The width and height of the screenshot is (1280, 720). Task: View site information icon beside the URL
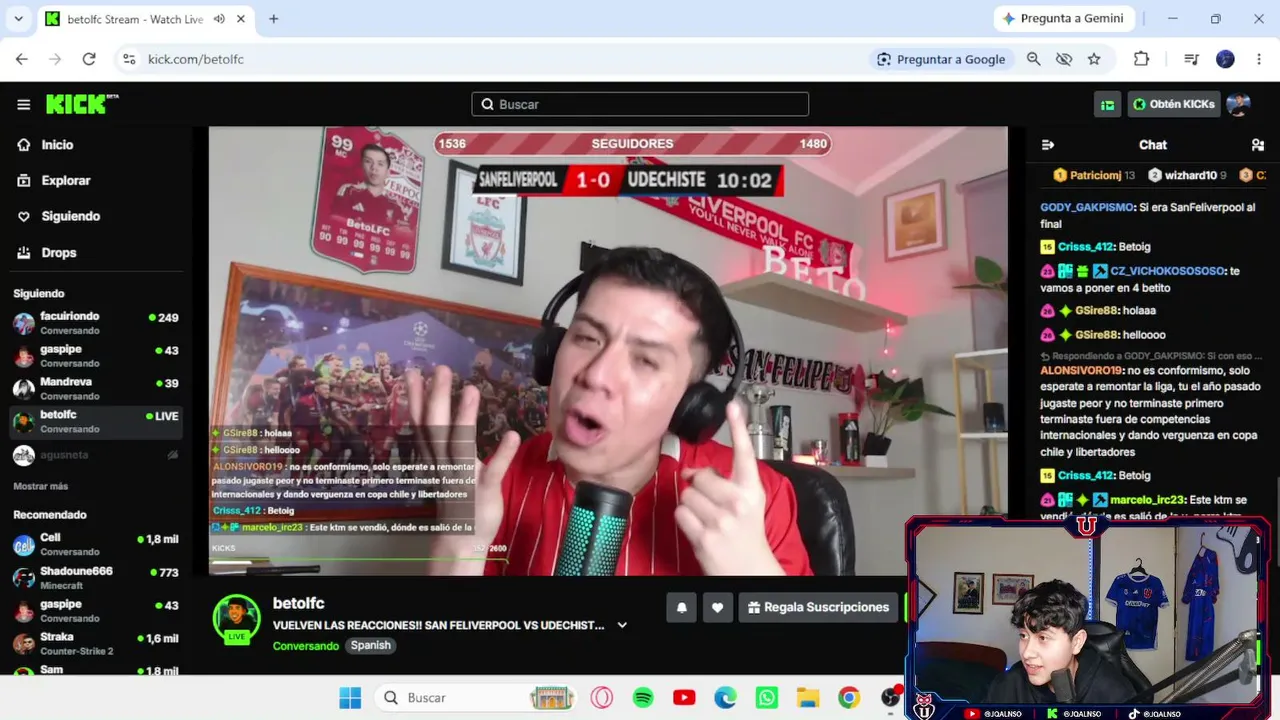click(129, 59)
